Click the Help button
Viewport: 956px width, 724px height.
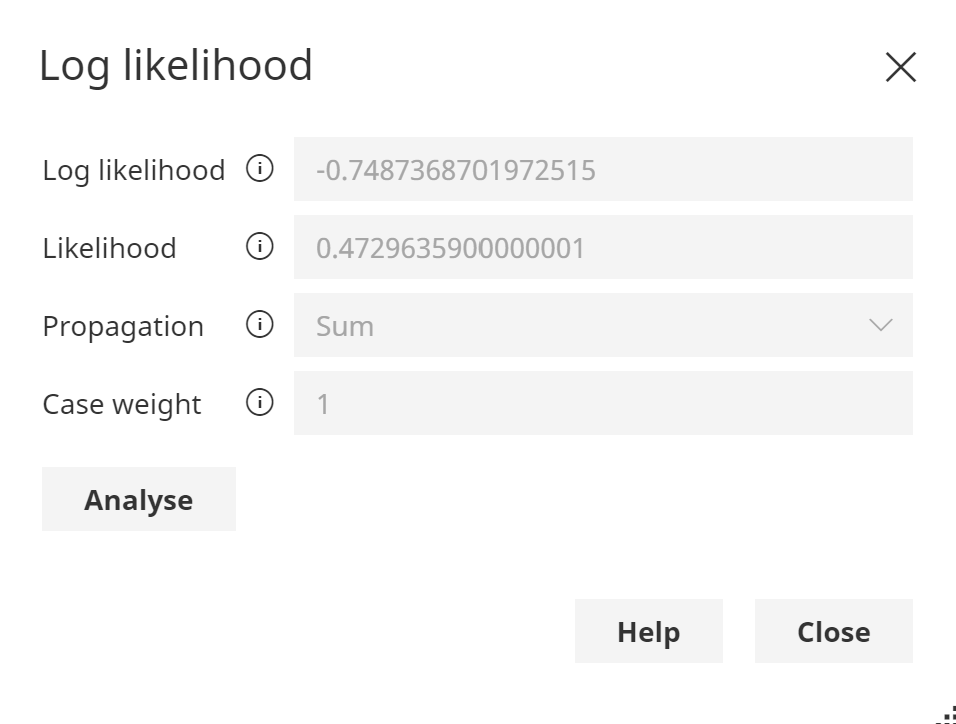pos(648,631)
